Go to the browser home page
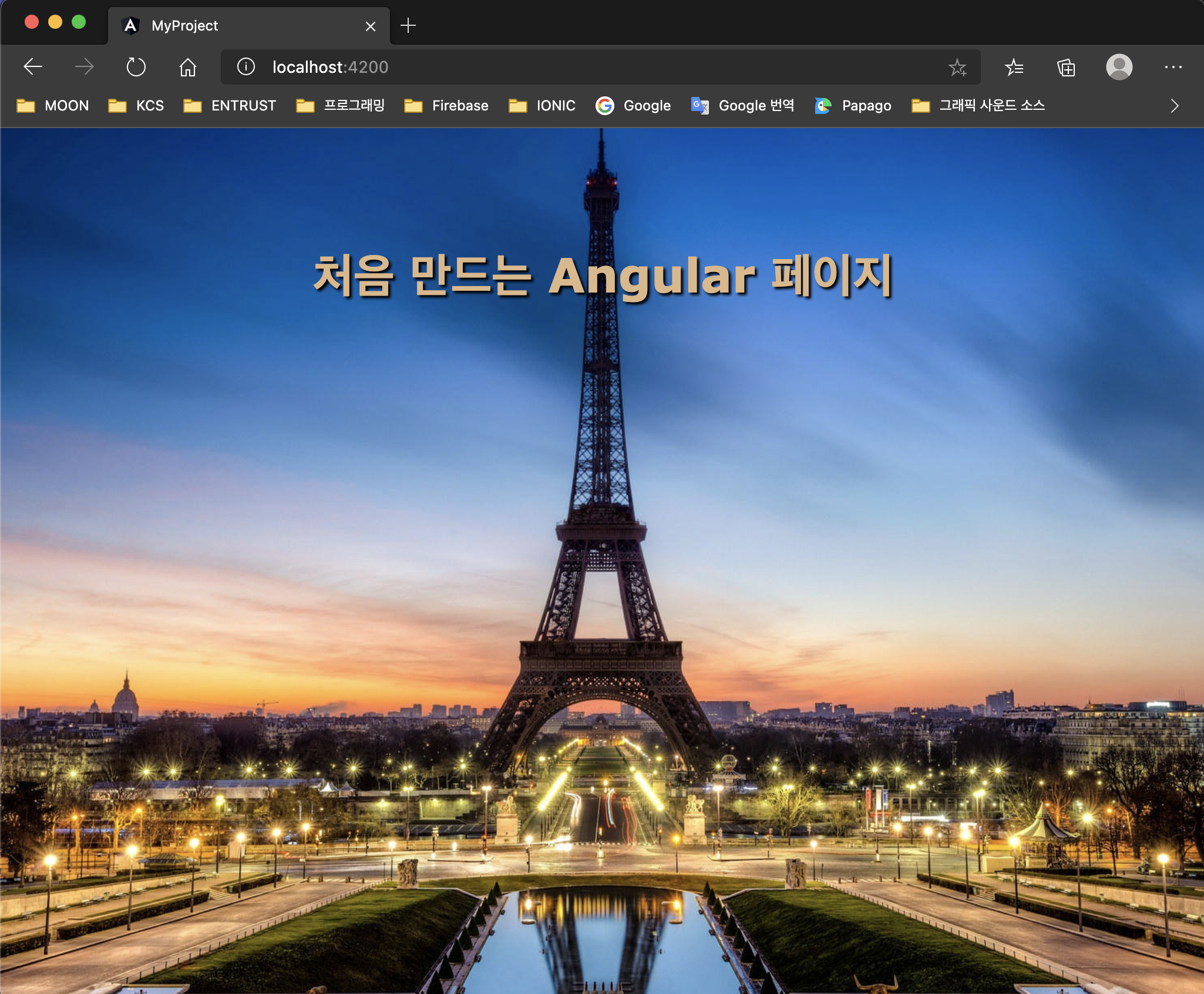The image size is (1204, 994). (x=187, y=67)
